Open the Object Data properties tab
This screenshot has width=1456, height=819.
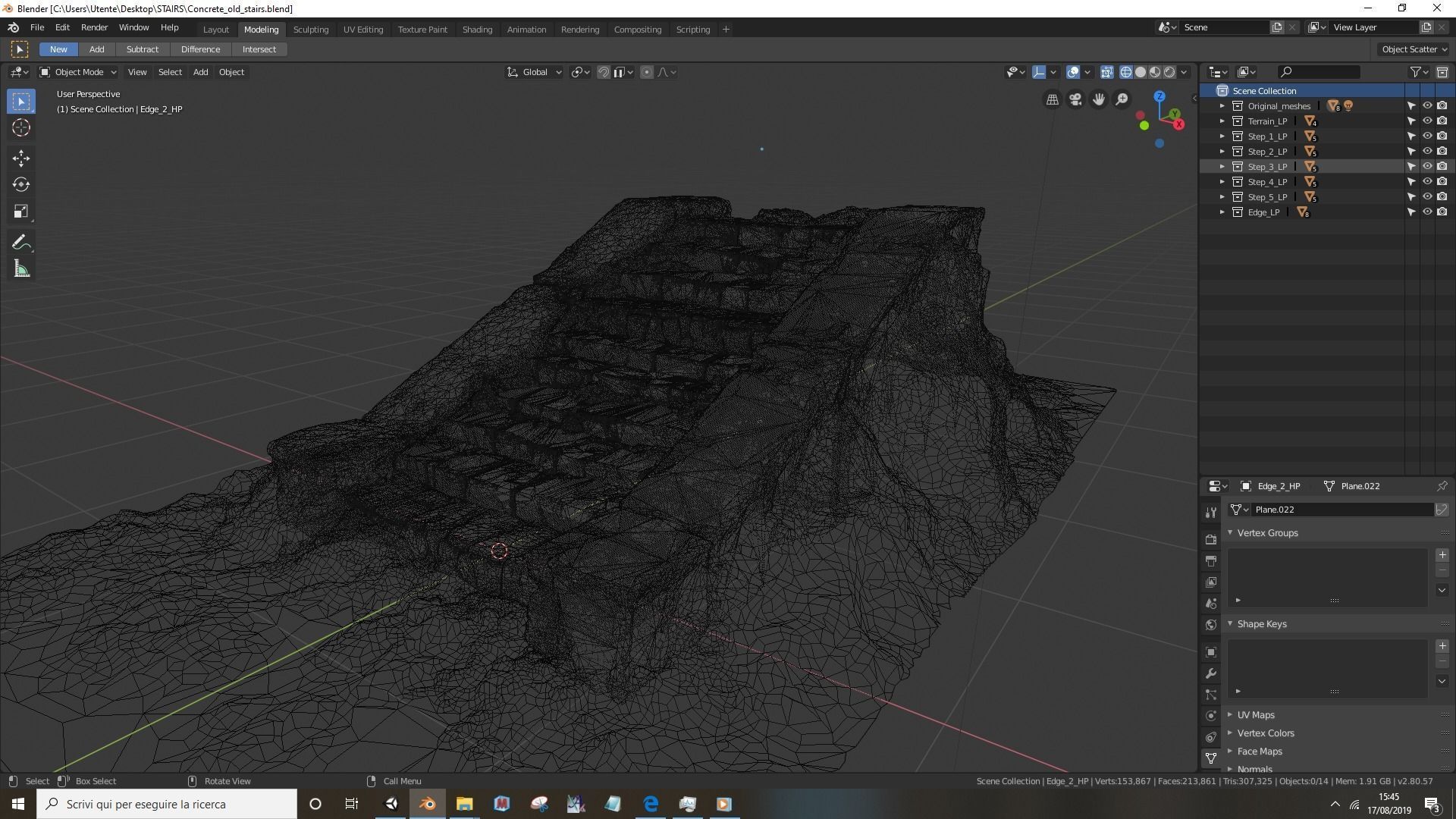pyautogui.click(x=1211, y=758)
